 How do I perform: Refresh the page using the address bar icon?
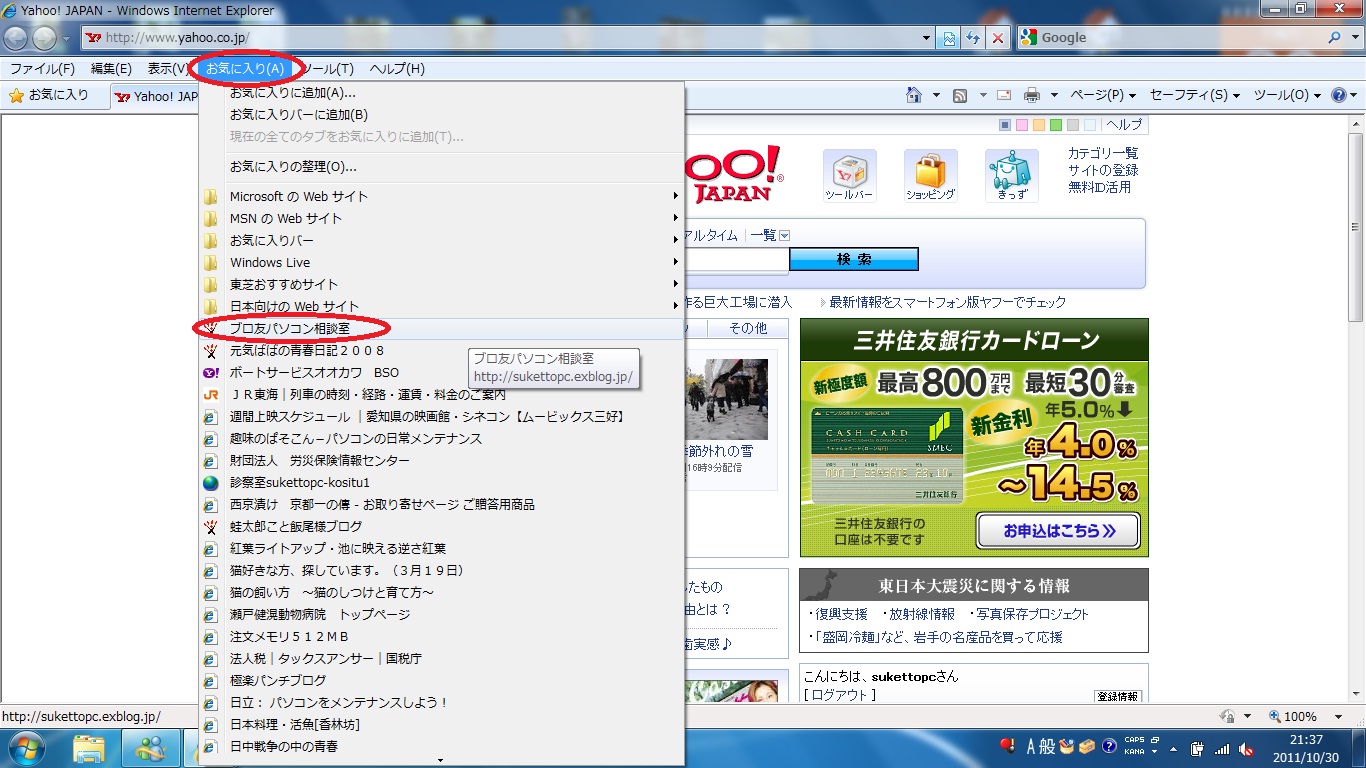click(x=973, y=38)
